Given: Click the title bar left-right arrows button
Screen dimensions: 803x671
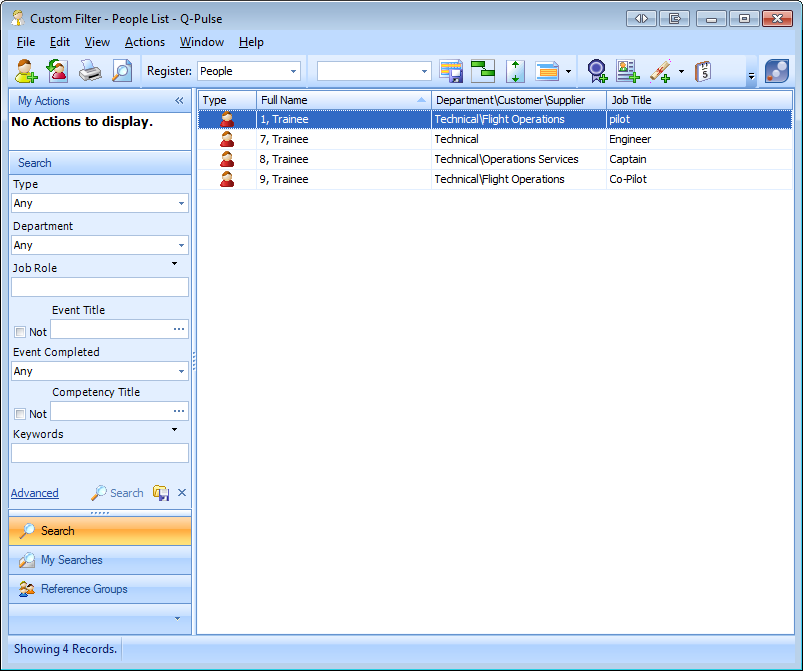Looking at the screenshot, I should 641,18.
